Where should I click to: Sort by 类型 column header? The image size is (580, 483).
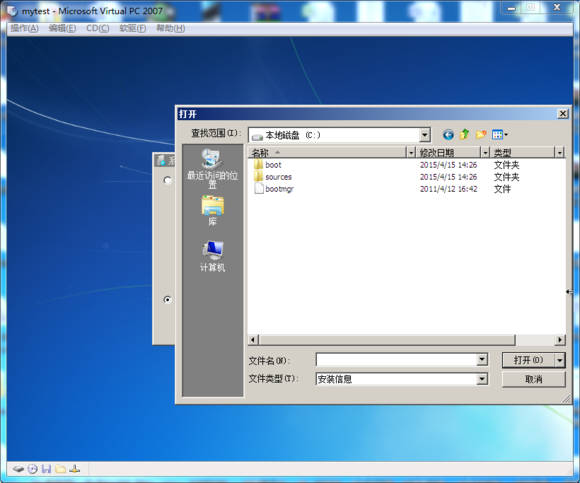[x=523, y=152]
